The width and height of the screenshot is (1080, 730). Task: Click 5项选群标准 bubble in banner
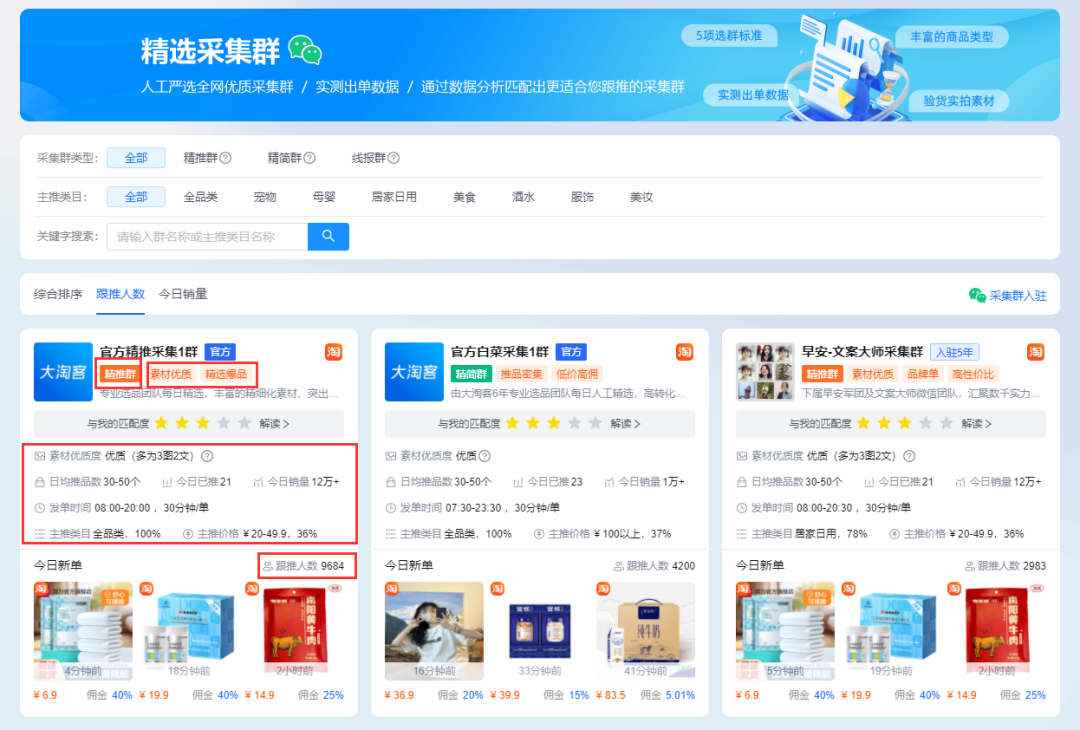click(729, 35)
